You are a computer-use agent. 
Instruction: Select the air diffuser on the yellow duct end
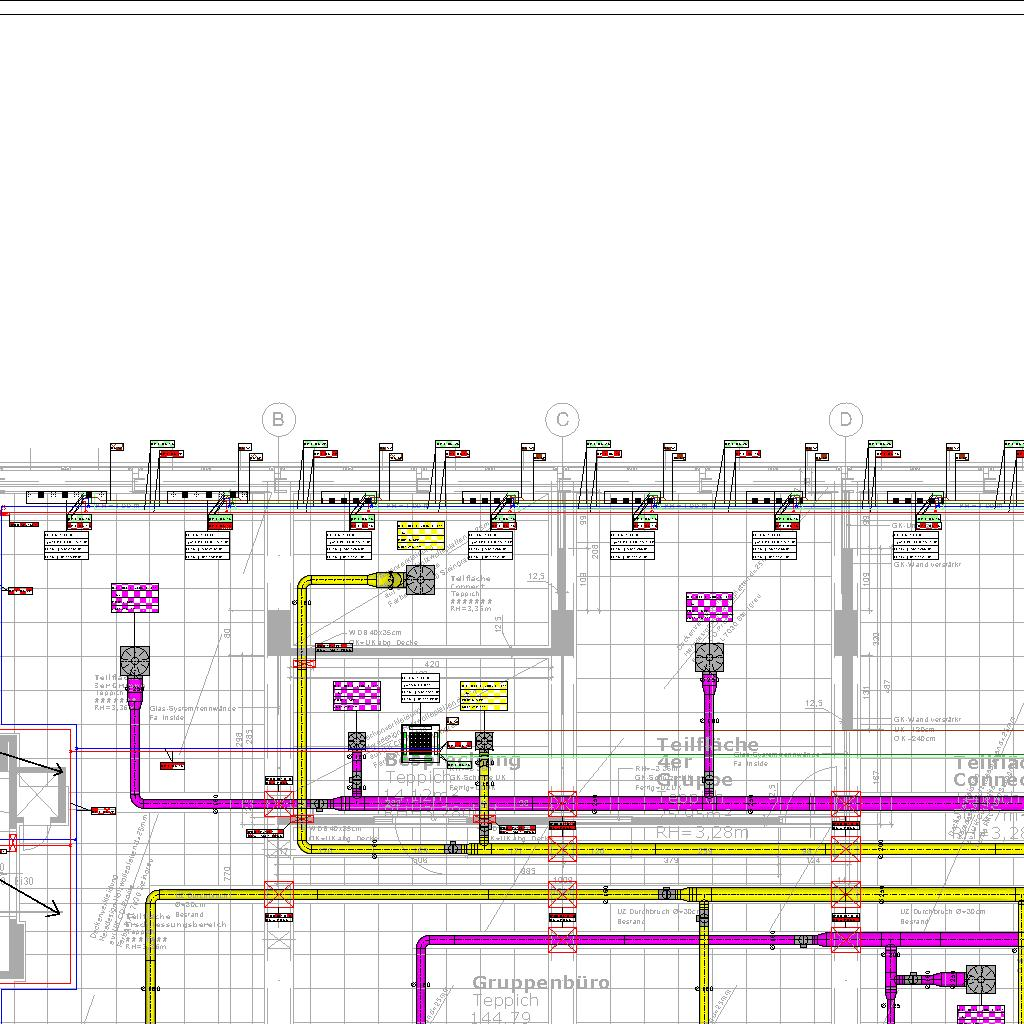[420, 579]
